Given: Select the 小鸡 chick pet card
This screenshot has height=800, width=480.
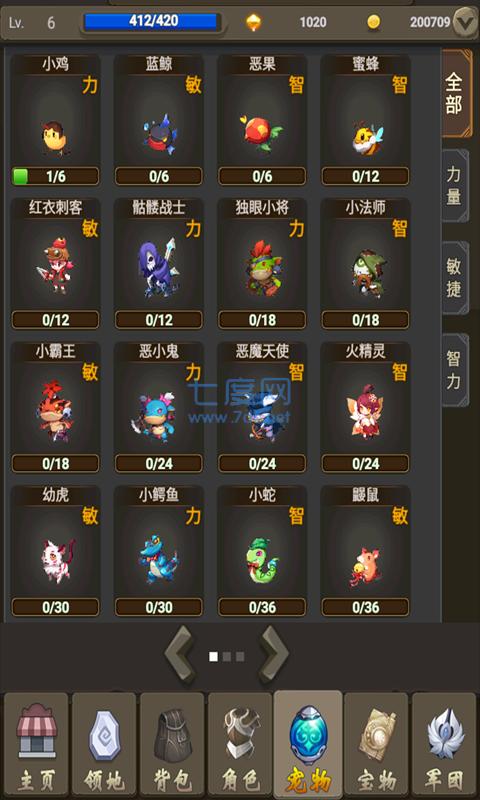Looking at the screenshot, I should tap(55, 120).
